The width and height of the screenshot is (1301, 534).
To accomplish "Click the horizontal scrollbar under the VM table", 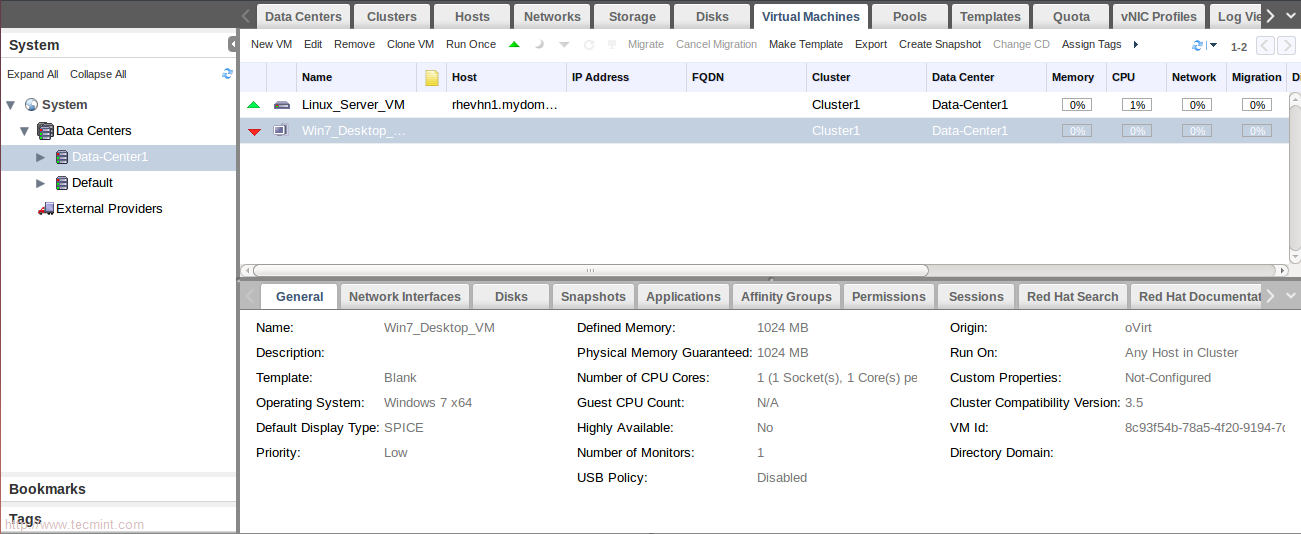I will [x=590, y=270].
